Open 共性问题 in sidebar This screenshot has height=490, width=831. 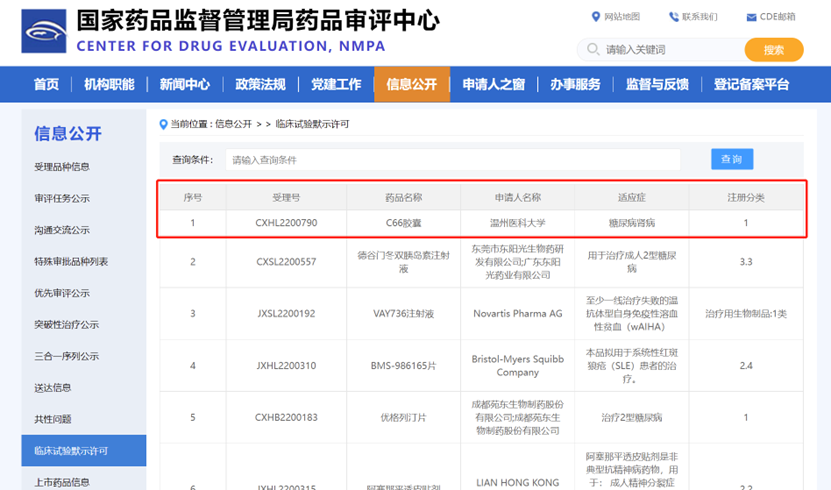click(52, 420)
